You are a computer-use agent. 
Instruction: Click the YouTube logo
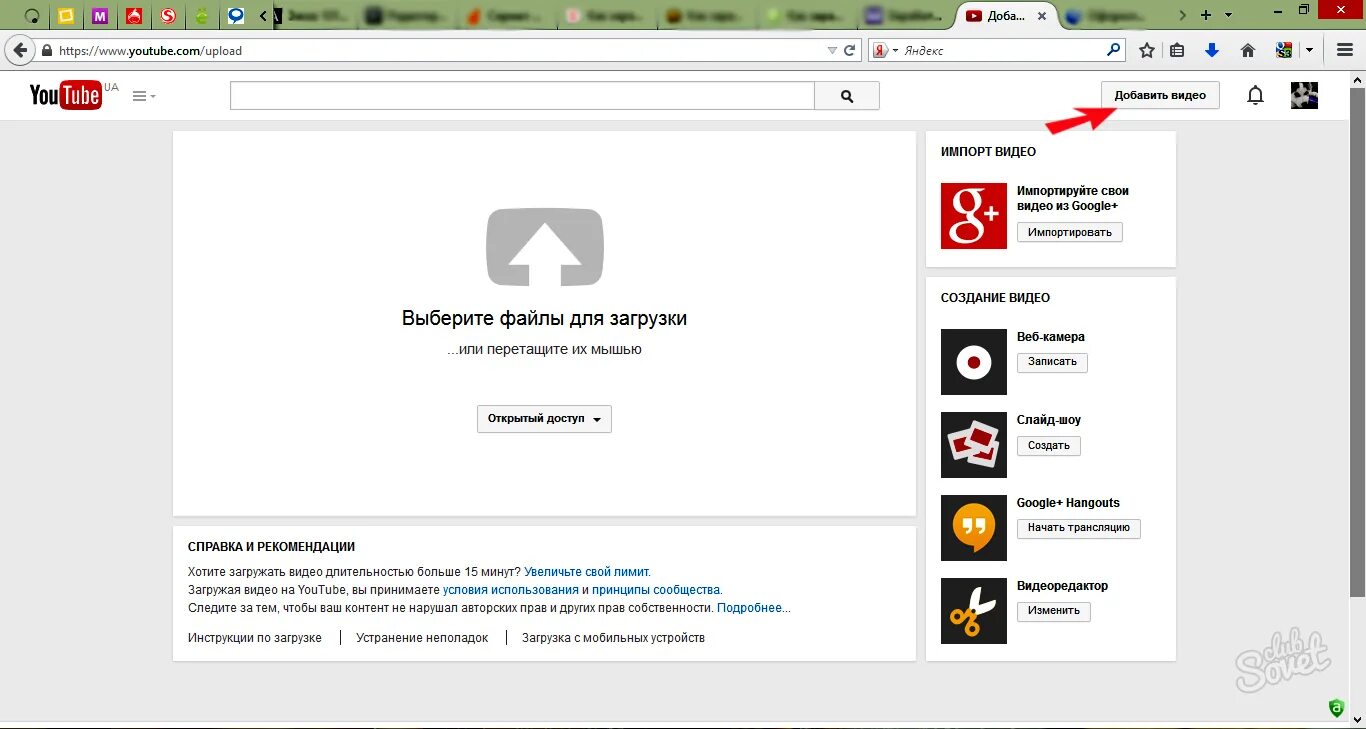point(66,95)
